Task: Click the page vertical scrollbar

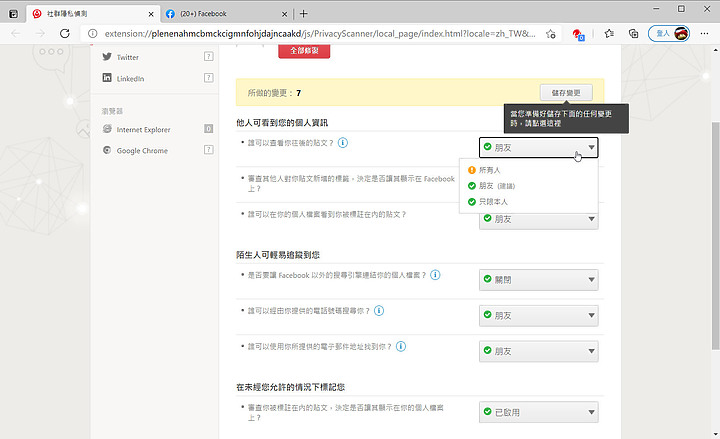Action: (715, 235)
